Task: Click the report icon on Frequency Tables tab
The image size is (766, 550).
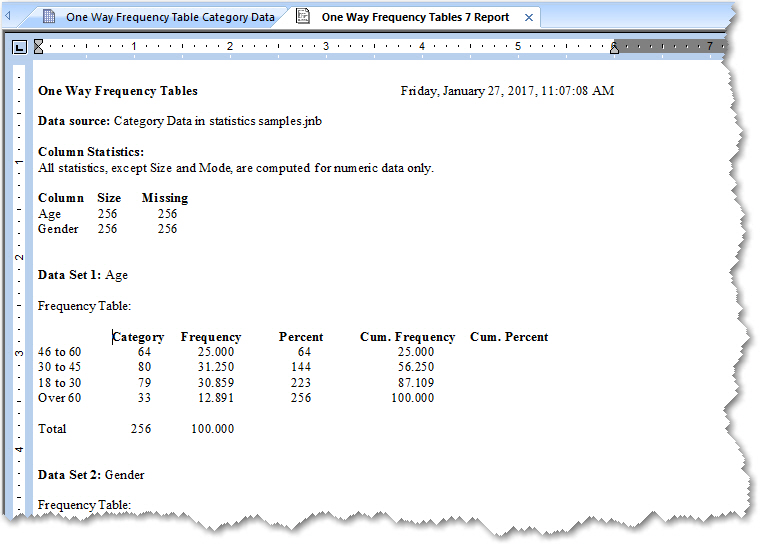Action: [303, 17]
